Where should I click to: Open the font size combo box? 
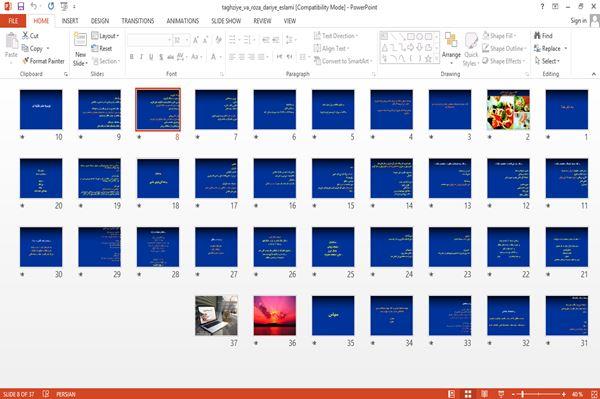181,40
